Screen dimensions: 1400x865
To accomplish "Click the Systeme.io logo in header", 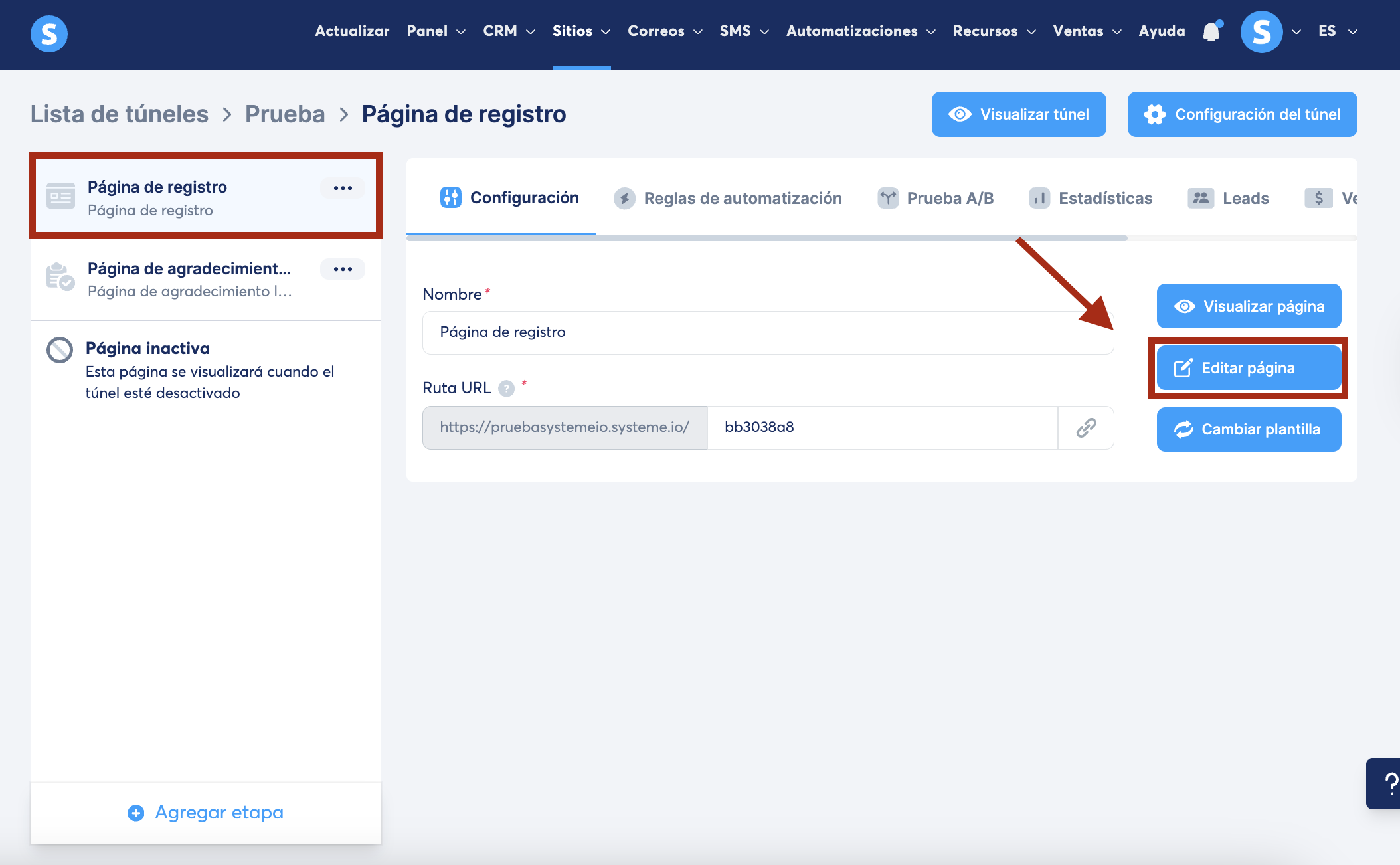I will click(x=49, y=33).
